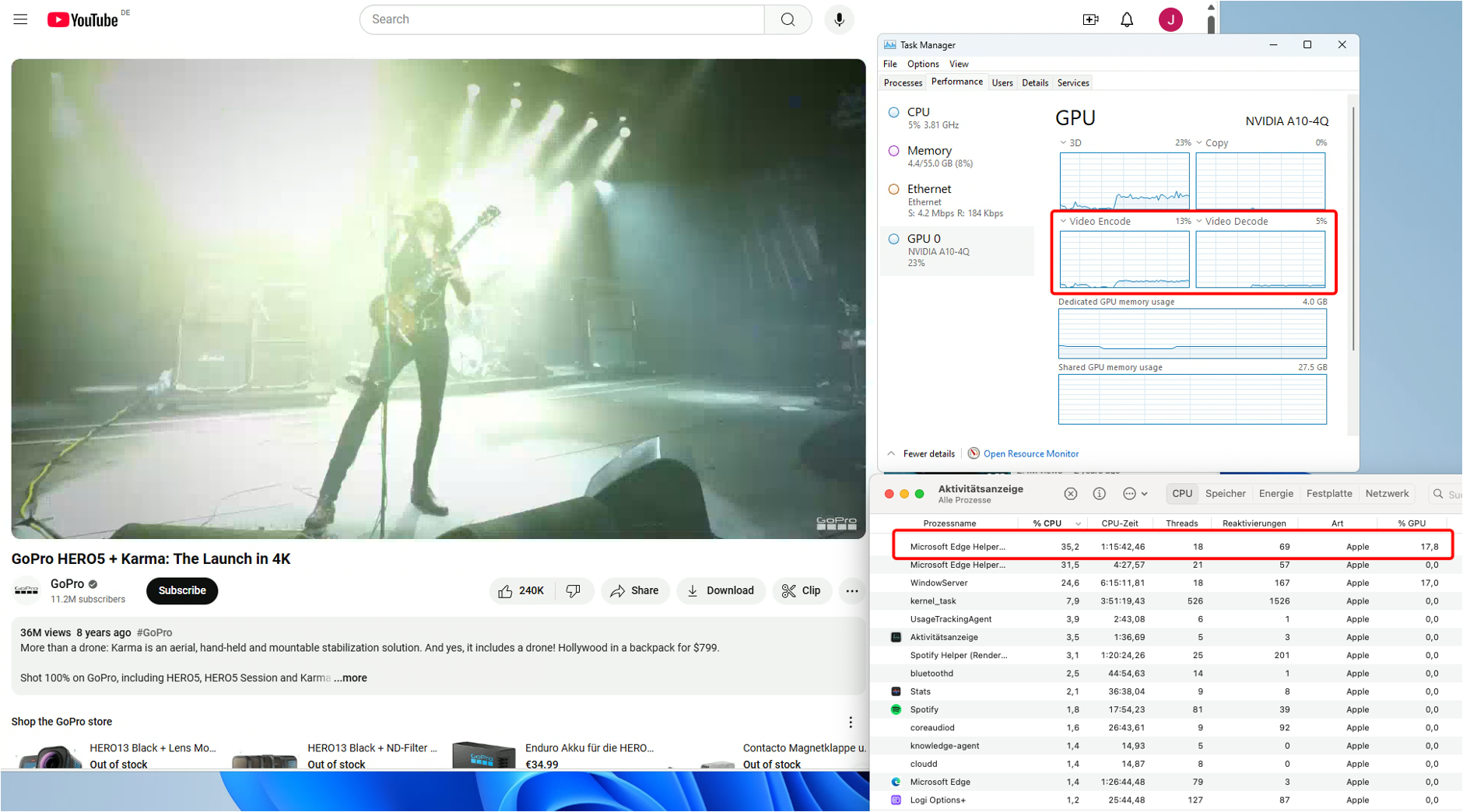The image size is (1463, 812).
Task: Sort by the % GPU column header
Action: pyautogui.click(x=1412, y=524)
